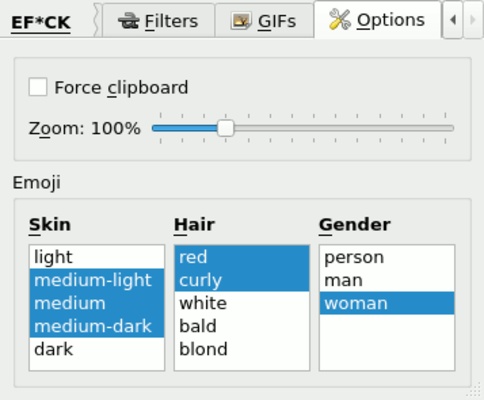The image size is (484, 400).
Task: Click the Skin list label
Action: click(x=50, y=225)
